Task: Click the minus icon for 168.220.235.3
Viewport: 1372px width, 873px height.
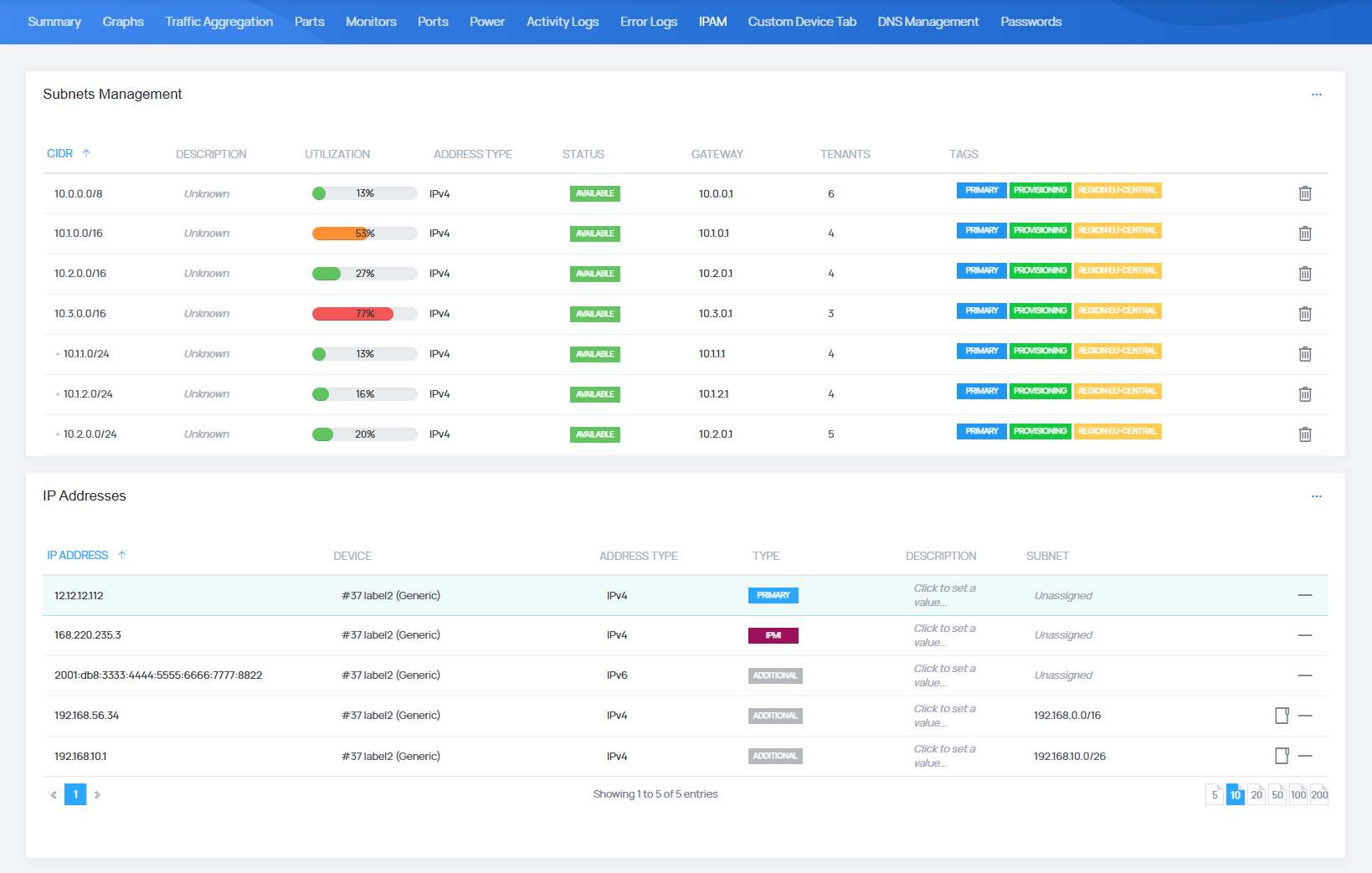Action: [1305, 635]
